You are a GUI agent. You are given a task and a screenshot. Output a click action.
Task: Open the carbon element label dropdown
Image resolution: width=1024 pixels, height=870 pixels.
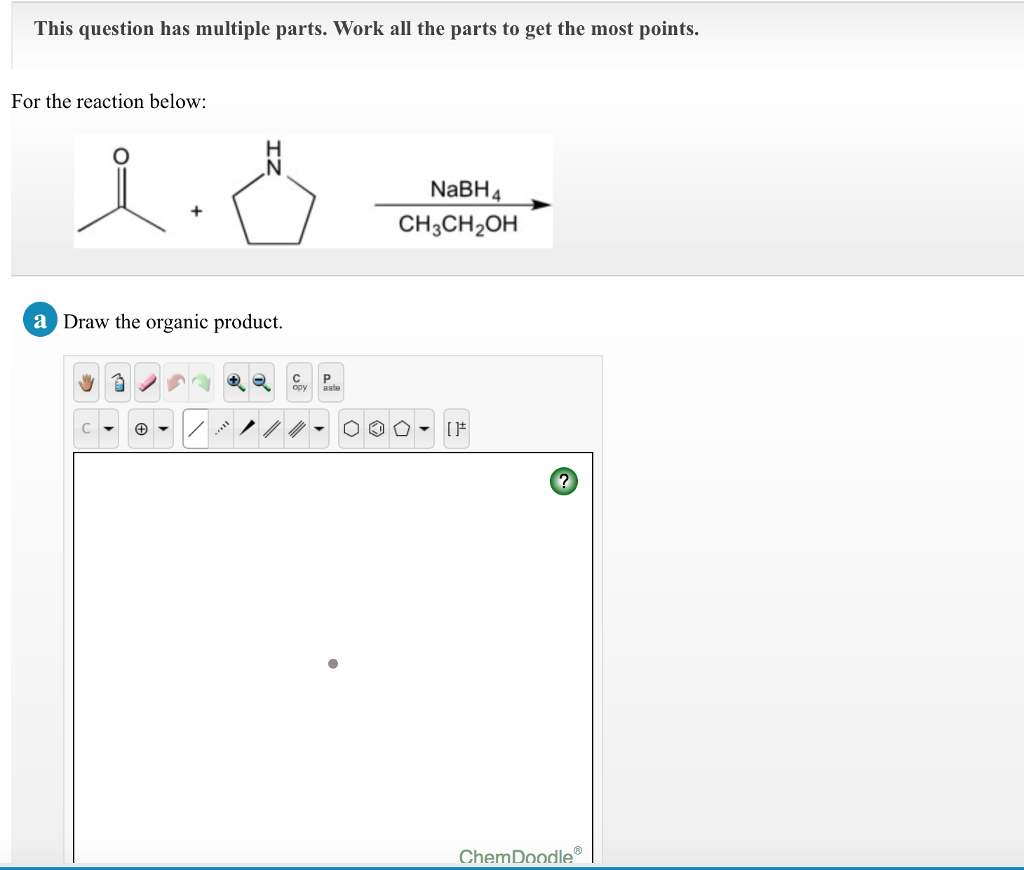pos(107,428)
